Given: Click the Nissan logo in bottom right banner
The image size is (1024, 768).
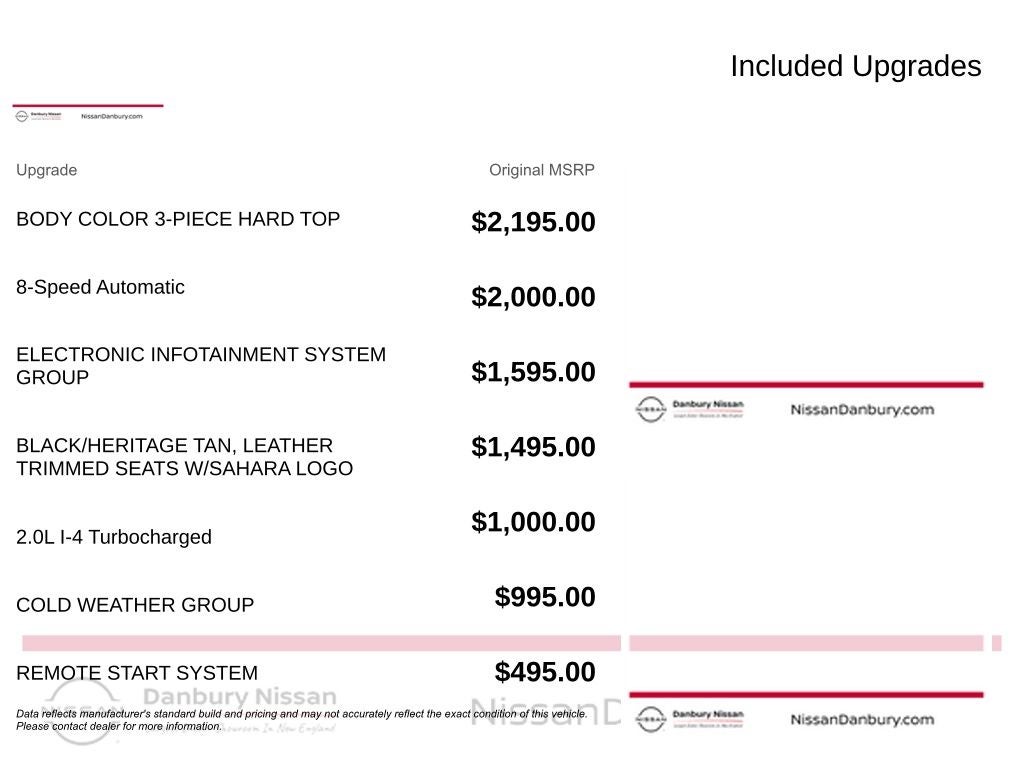Looking at the screenshot, I should (x=650, y=720).
